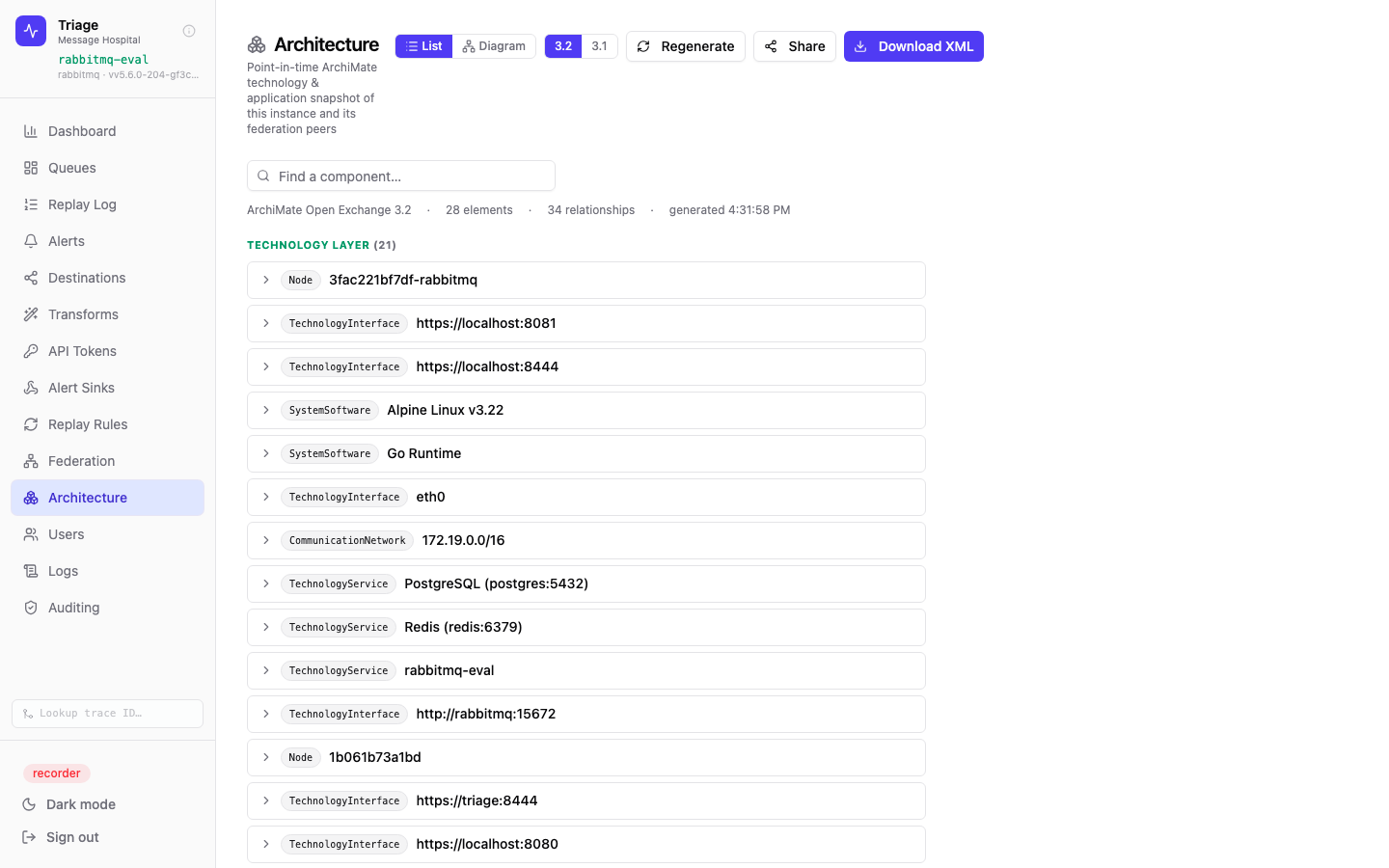This screenshot has height=868, width=1389.
Task: Download the XML export
Action: 913,46
